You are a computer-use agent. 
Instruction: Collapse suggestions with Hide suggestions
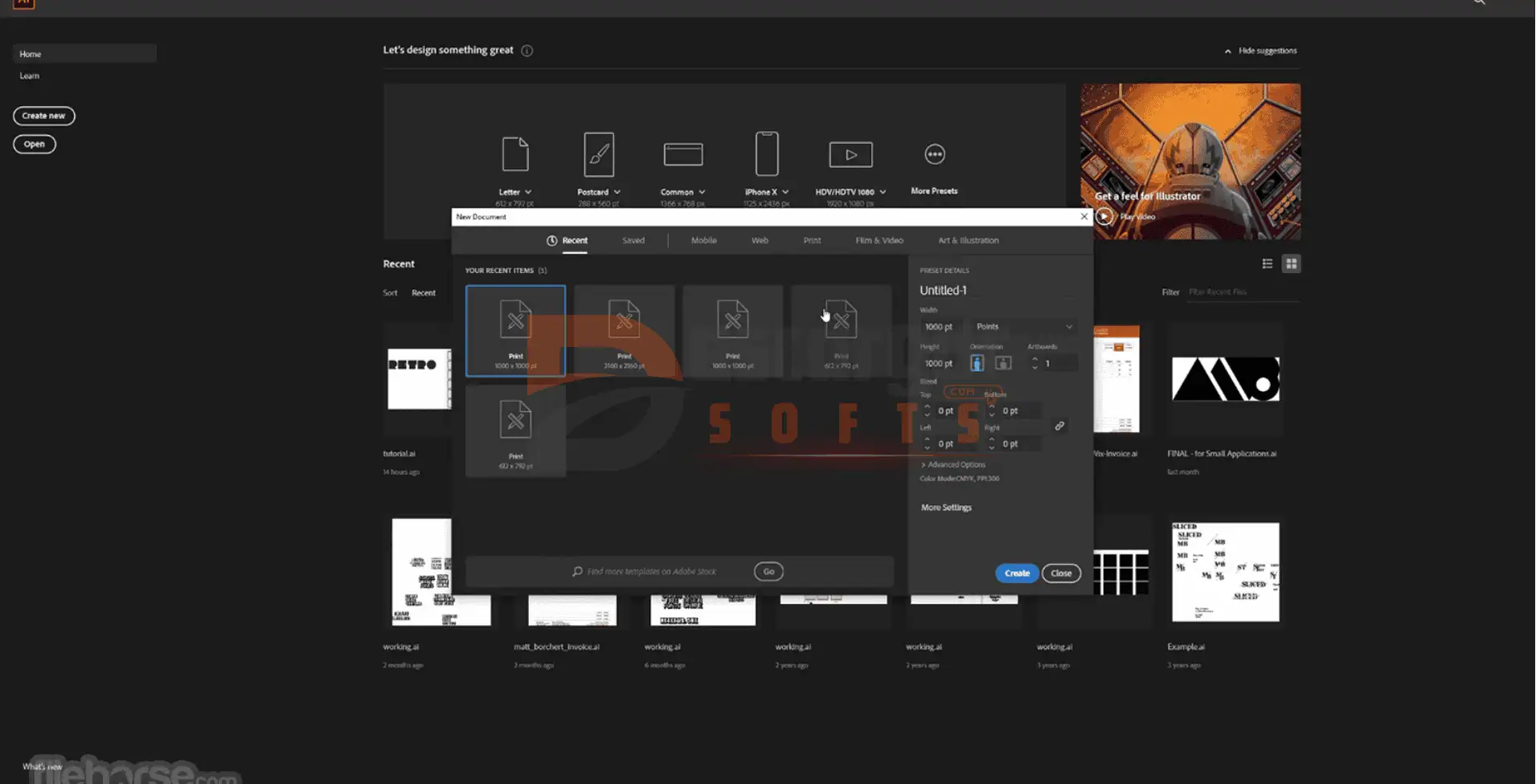[x=1260, y=51]
